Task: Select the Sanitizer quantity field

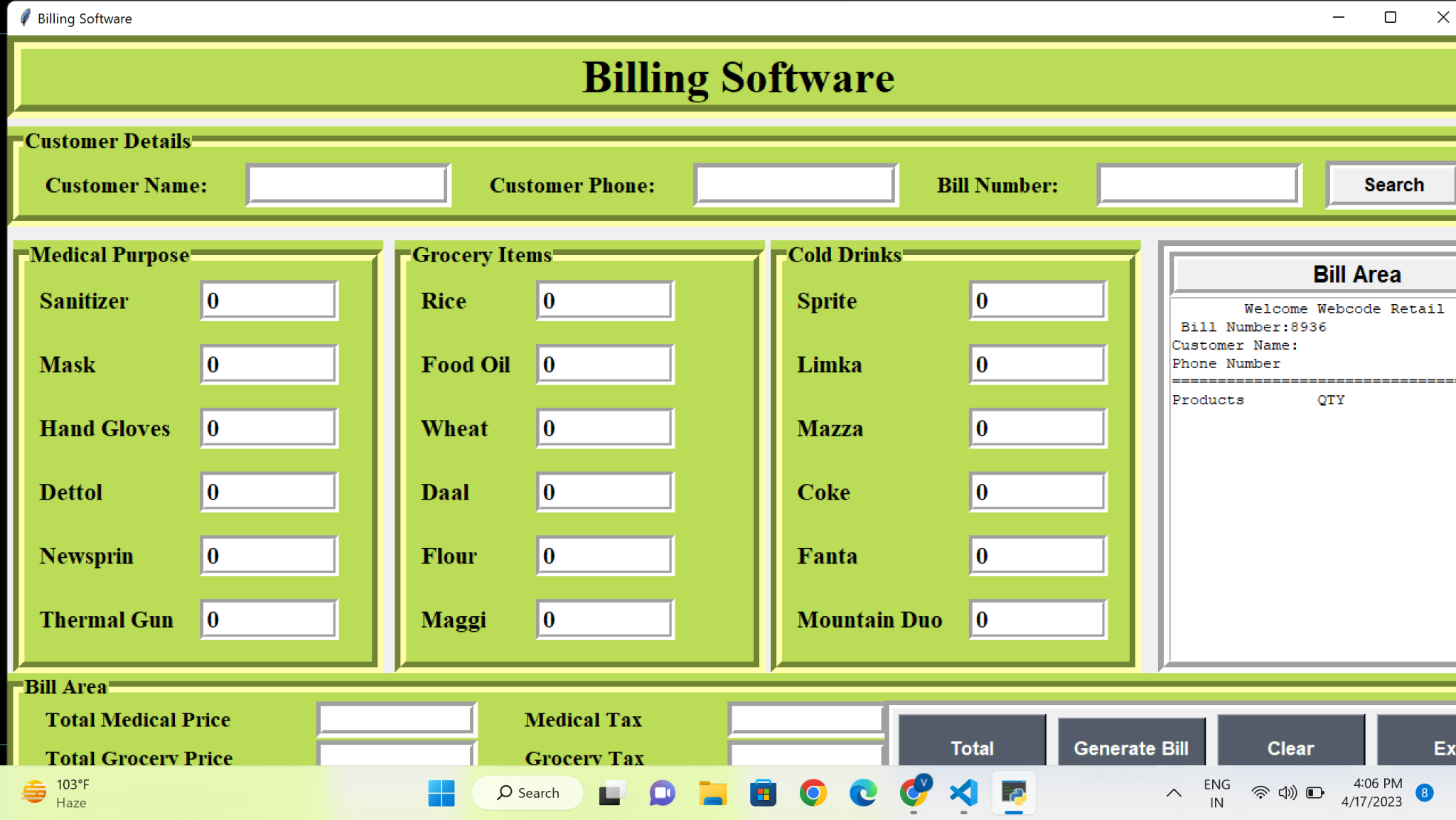Action: (x=269, y=300)
